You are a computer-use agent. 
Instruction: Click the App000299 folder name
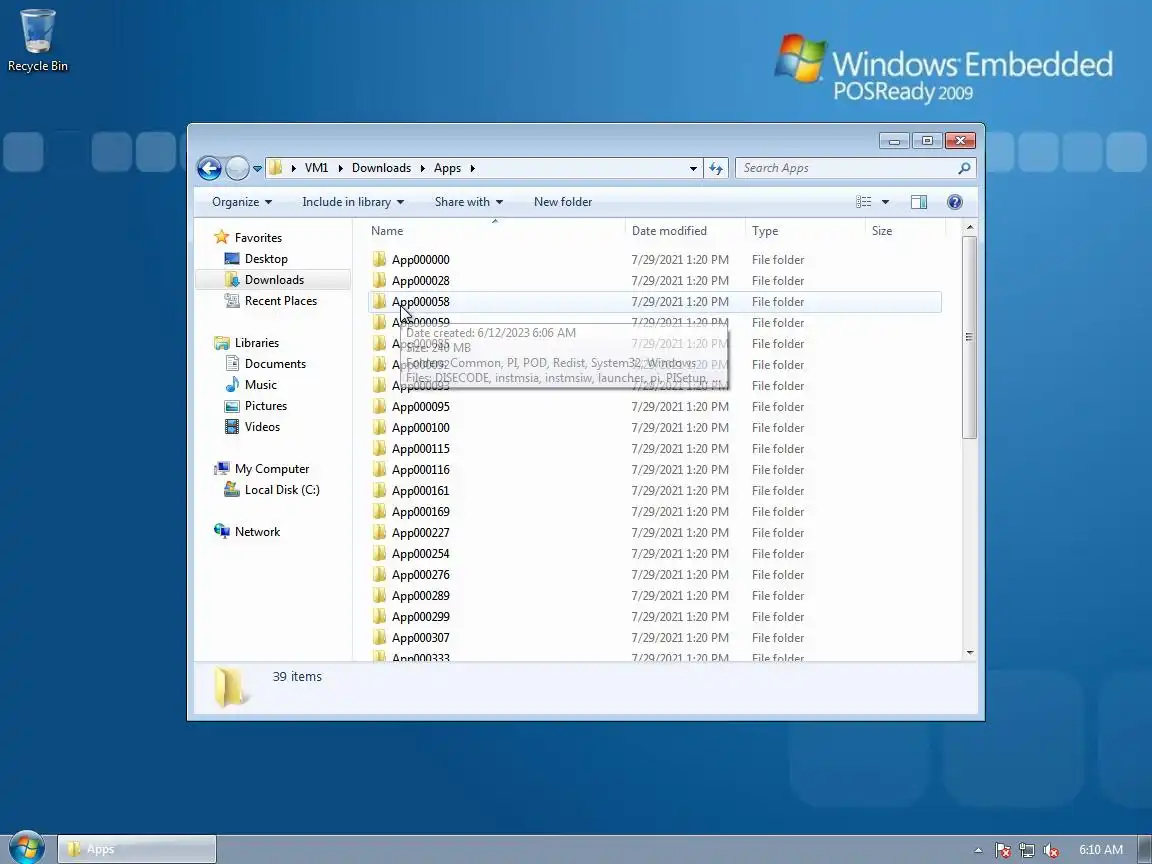[420, 616]
